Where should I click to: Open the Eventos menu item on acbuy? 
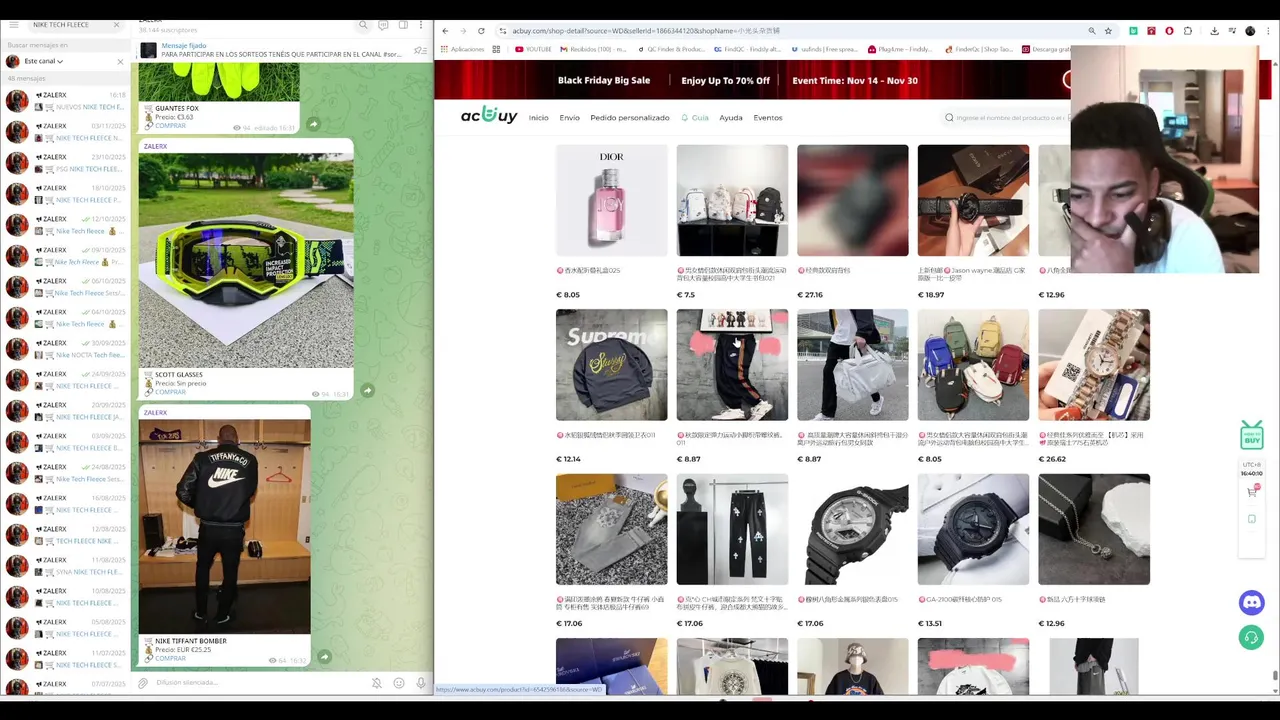point(768,118)
